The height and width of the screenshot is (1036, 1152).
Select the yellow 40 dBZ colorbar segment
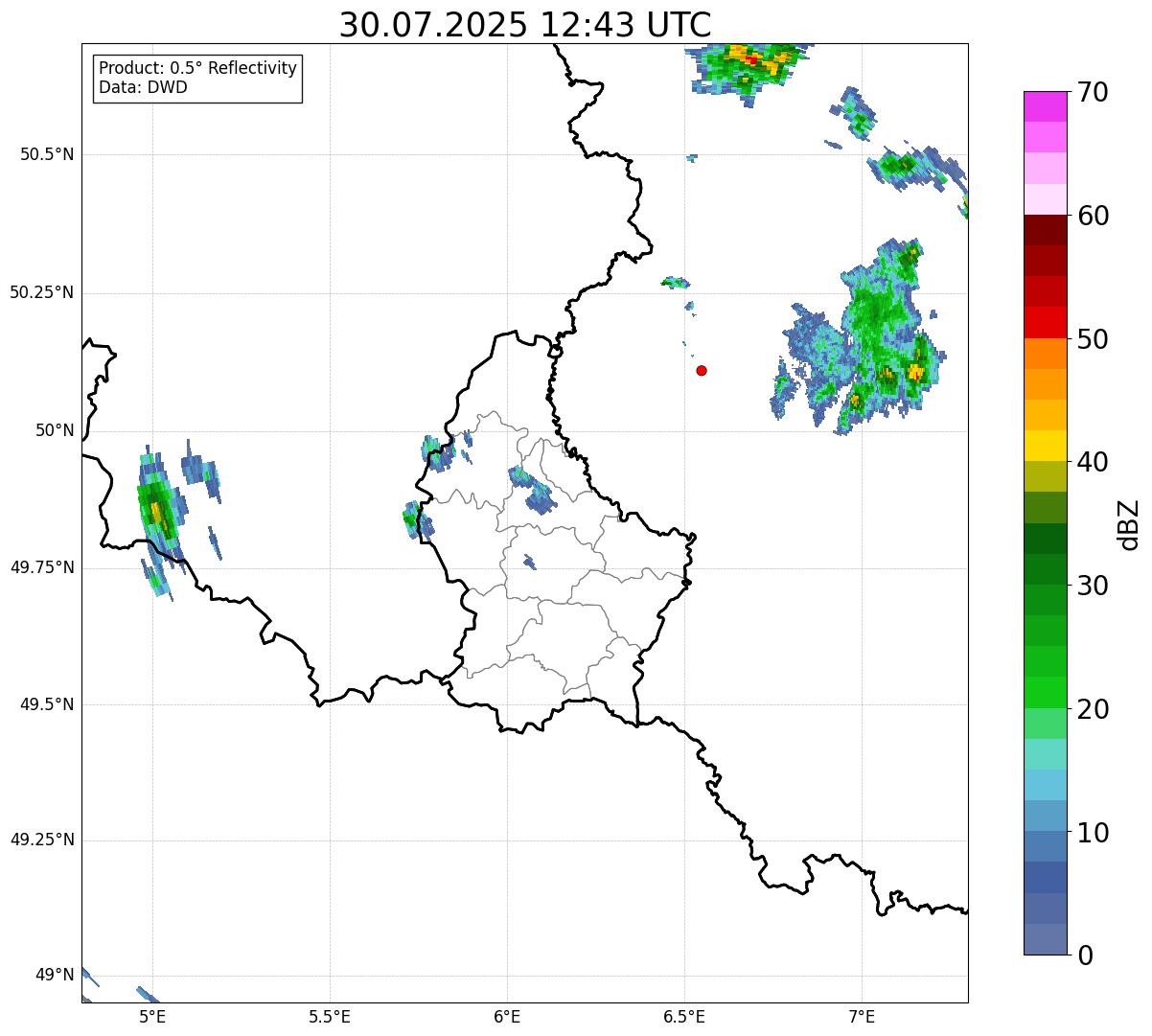pyautogui.click(x=1045, y=446)
